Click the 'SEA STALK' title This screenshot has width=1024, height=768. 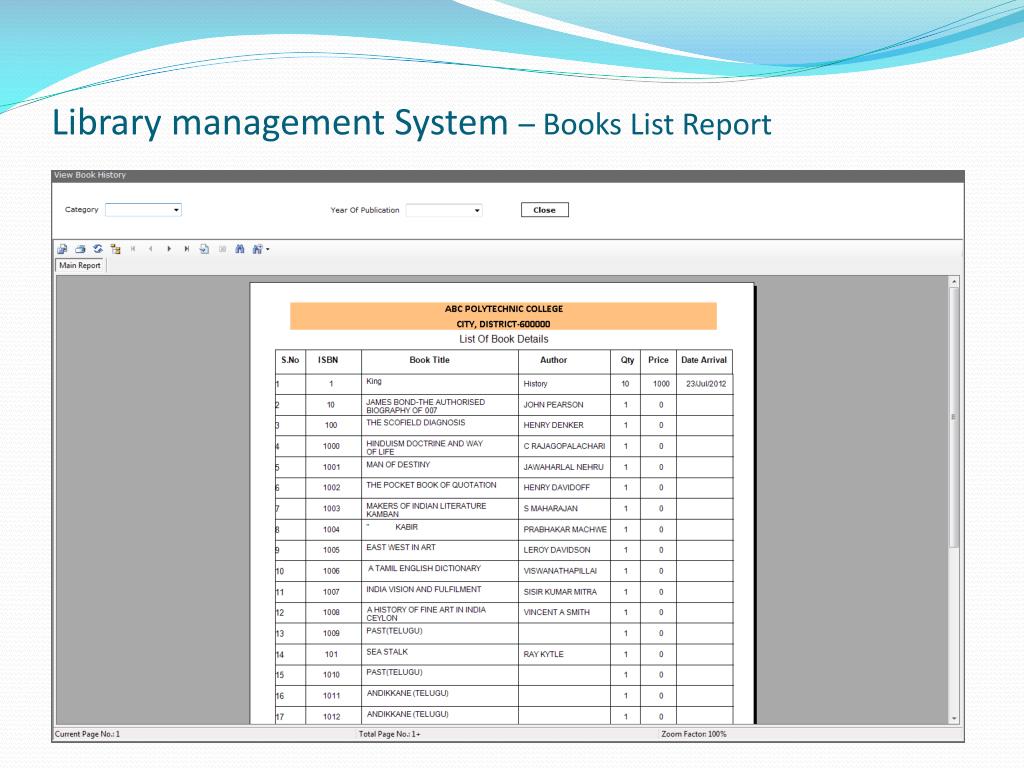pos(387,652)
